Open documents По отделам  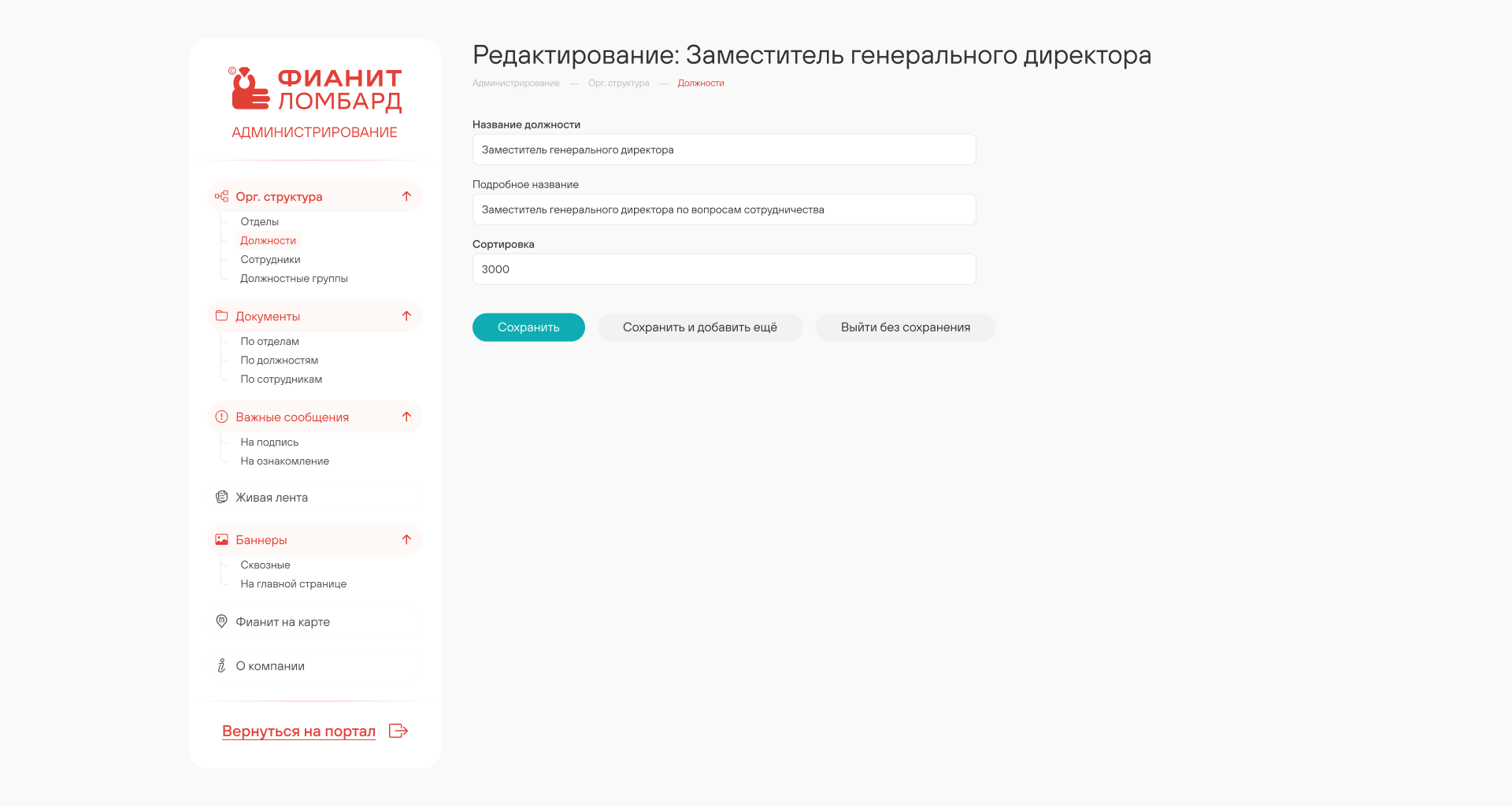pyautogui.click(x=269, y=341)
